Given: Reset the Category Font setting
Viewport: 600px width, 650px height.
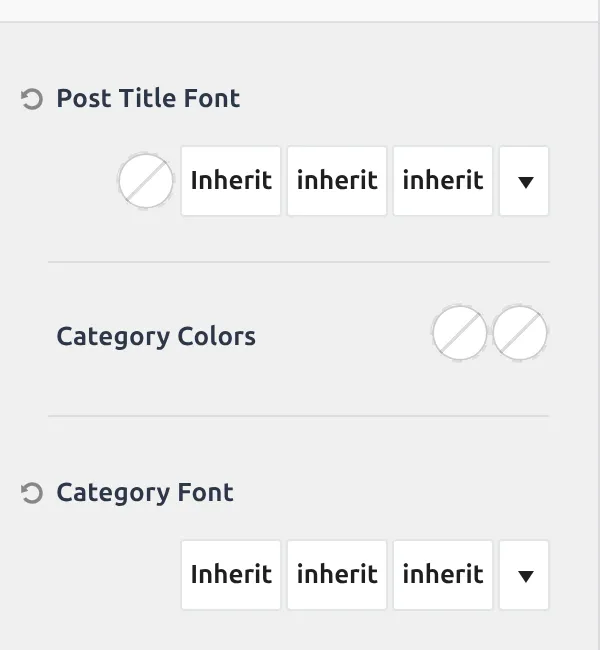Looking at the screenshot, I should 32,493.
